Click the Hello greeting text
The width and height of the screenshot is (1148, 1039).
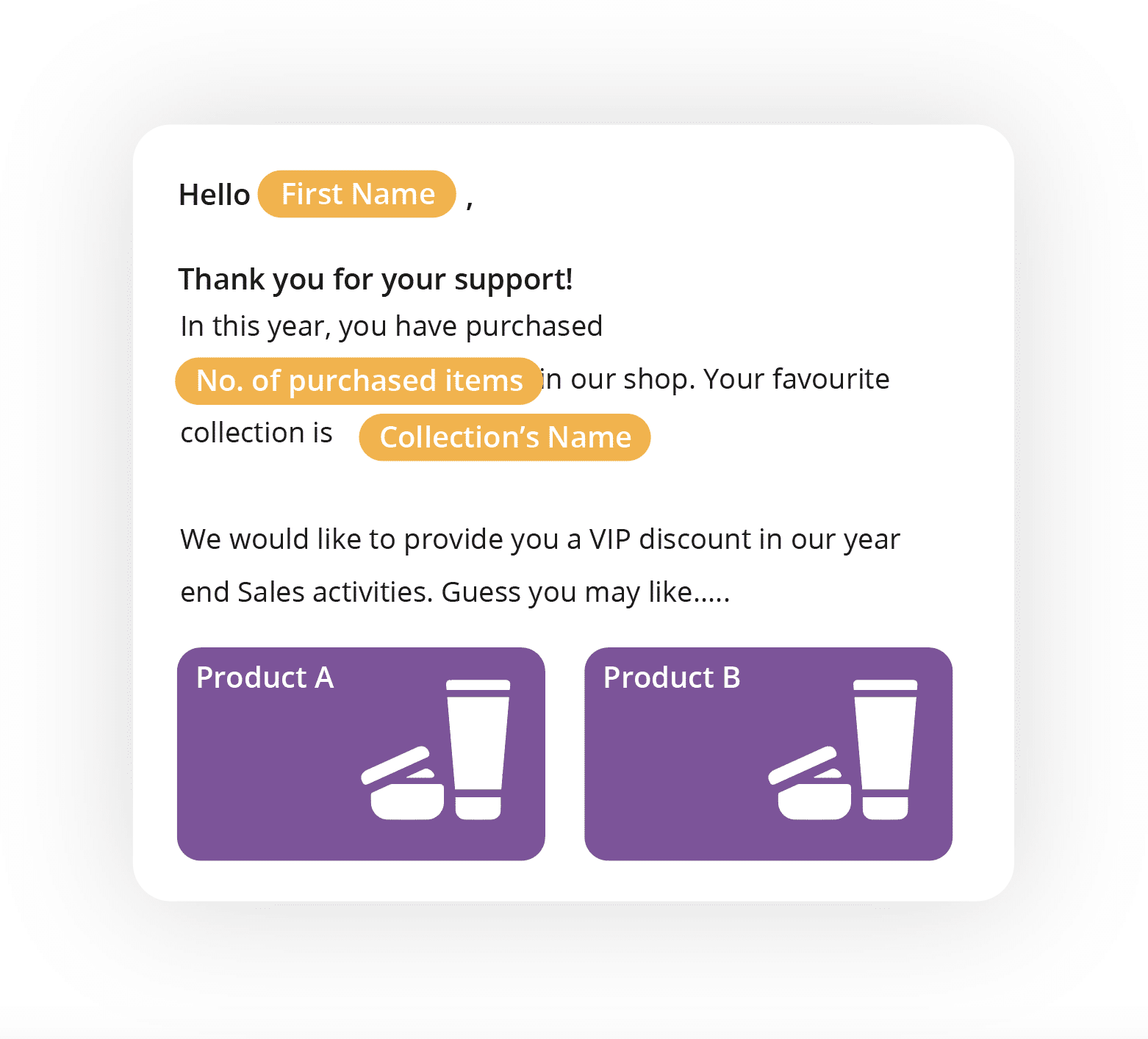tap(215, 195)
